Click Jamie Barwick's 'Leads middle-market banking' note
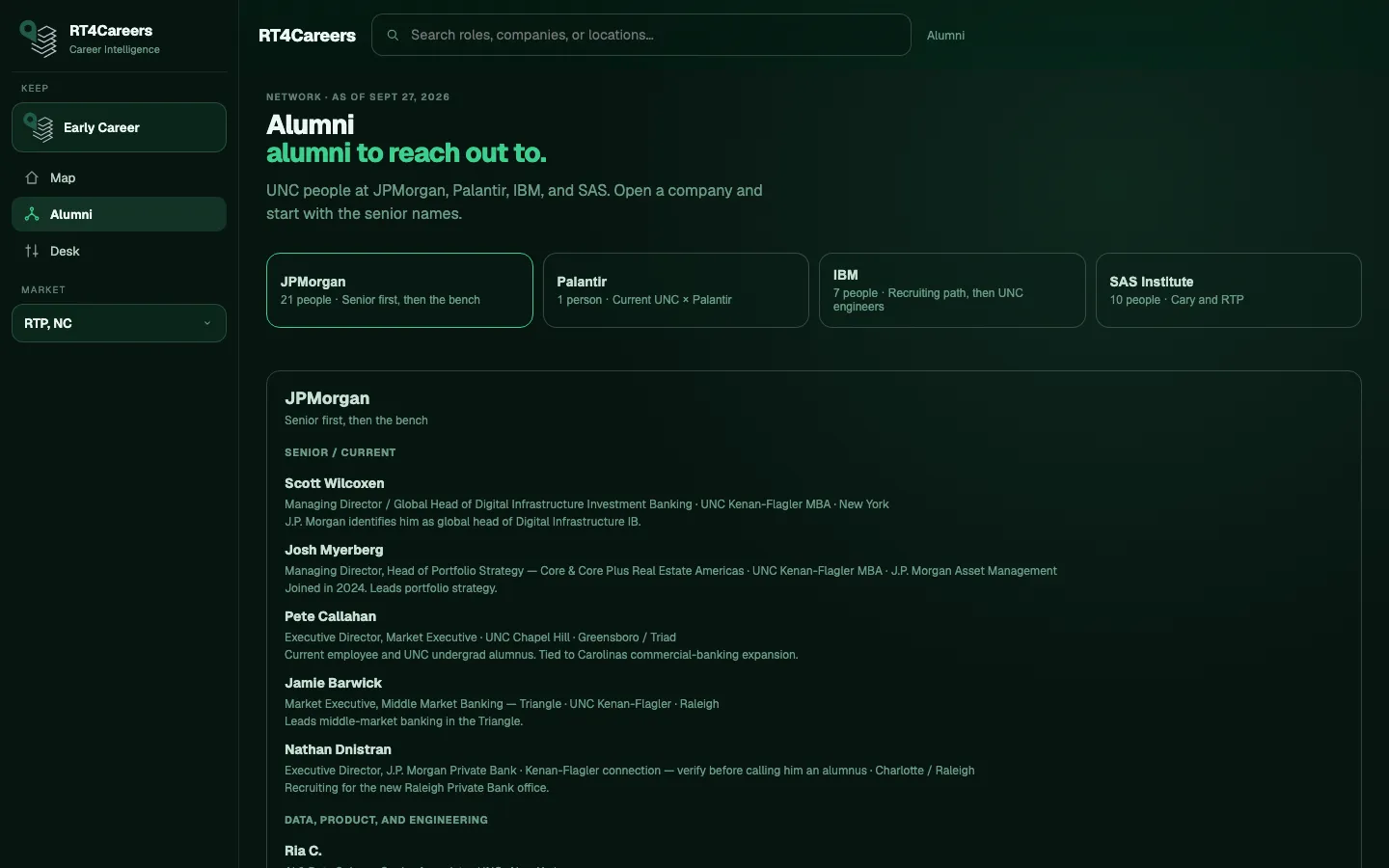Viewport: 1389px width, 868px height. (x=403, y=721)
